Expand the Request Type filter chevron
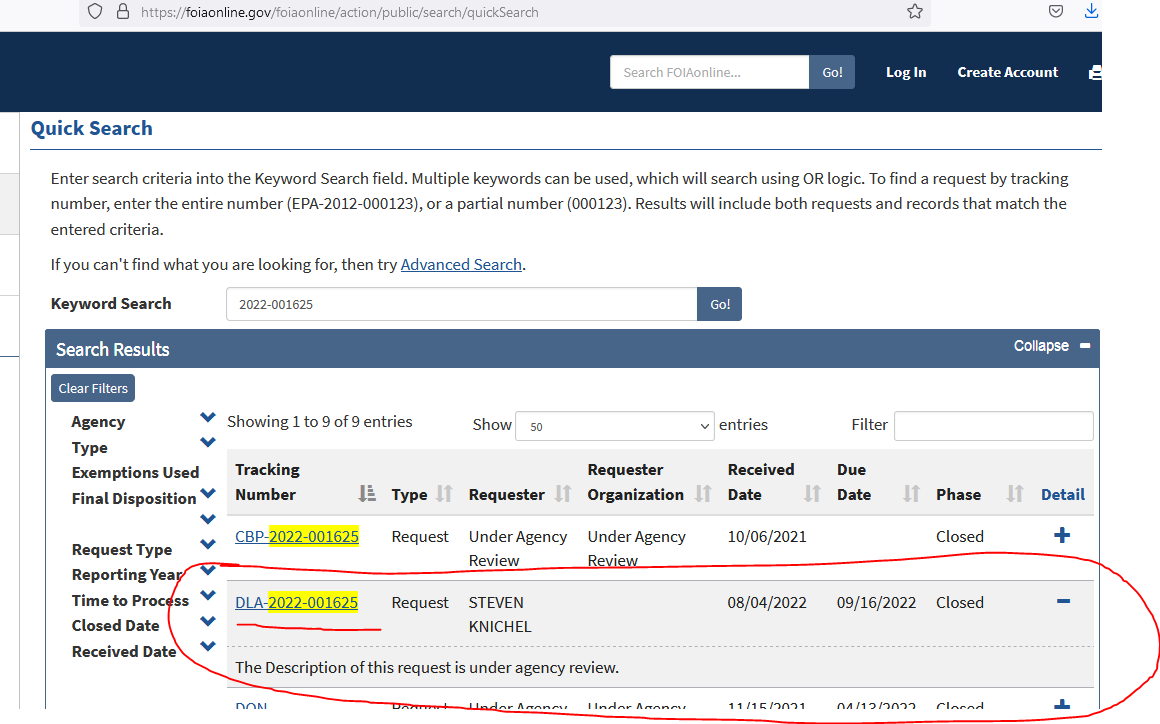 pos(208,544)
